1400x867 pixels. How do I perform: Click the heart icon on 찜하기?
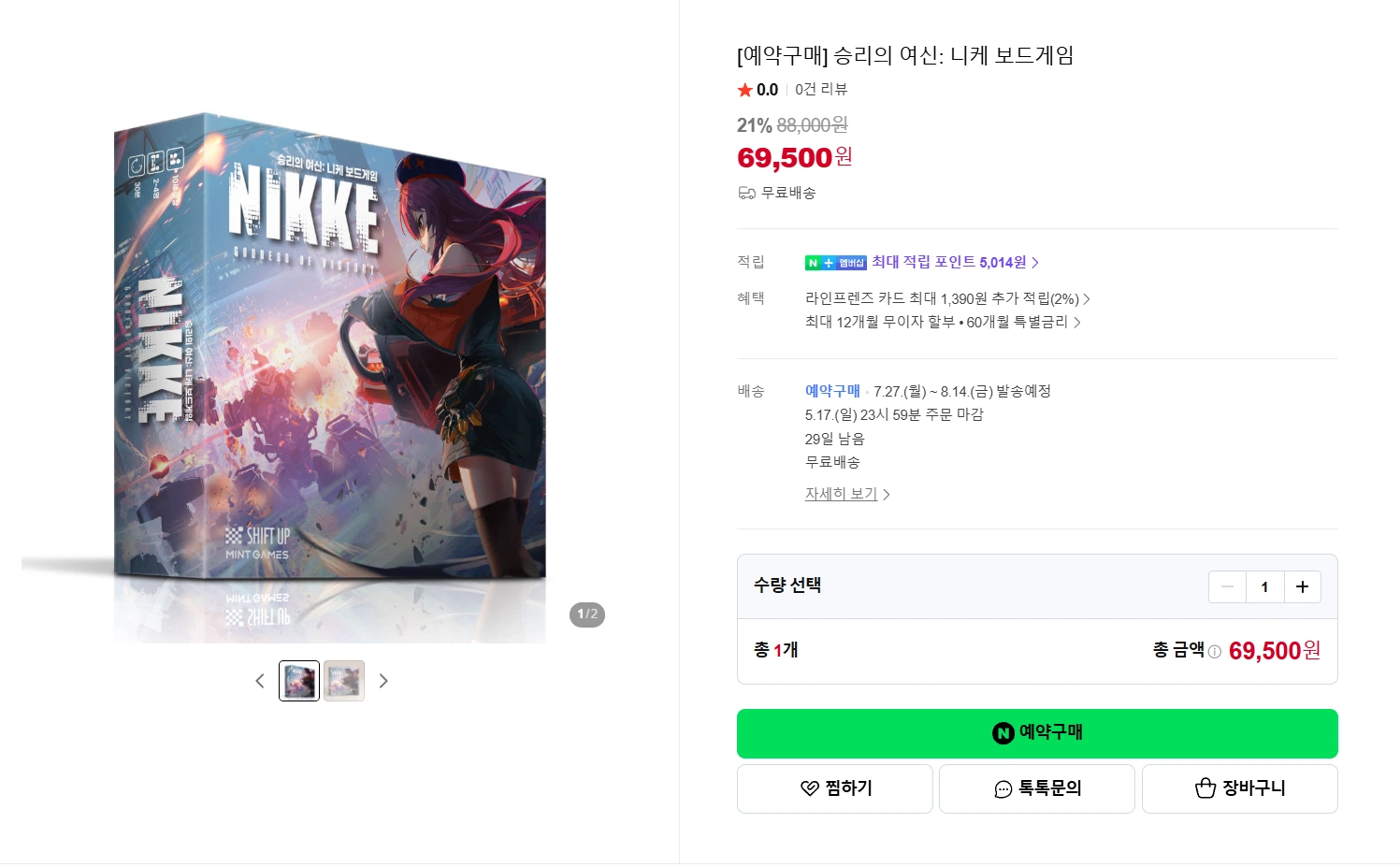(810, 788)
